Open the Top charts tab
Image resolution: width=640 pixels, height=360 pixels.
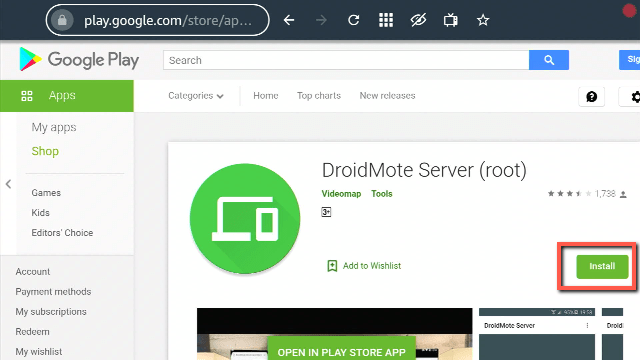(x=319, y=96)
